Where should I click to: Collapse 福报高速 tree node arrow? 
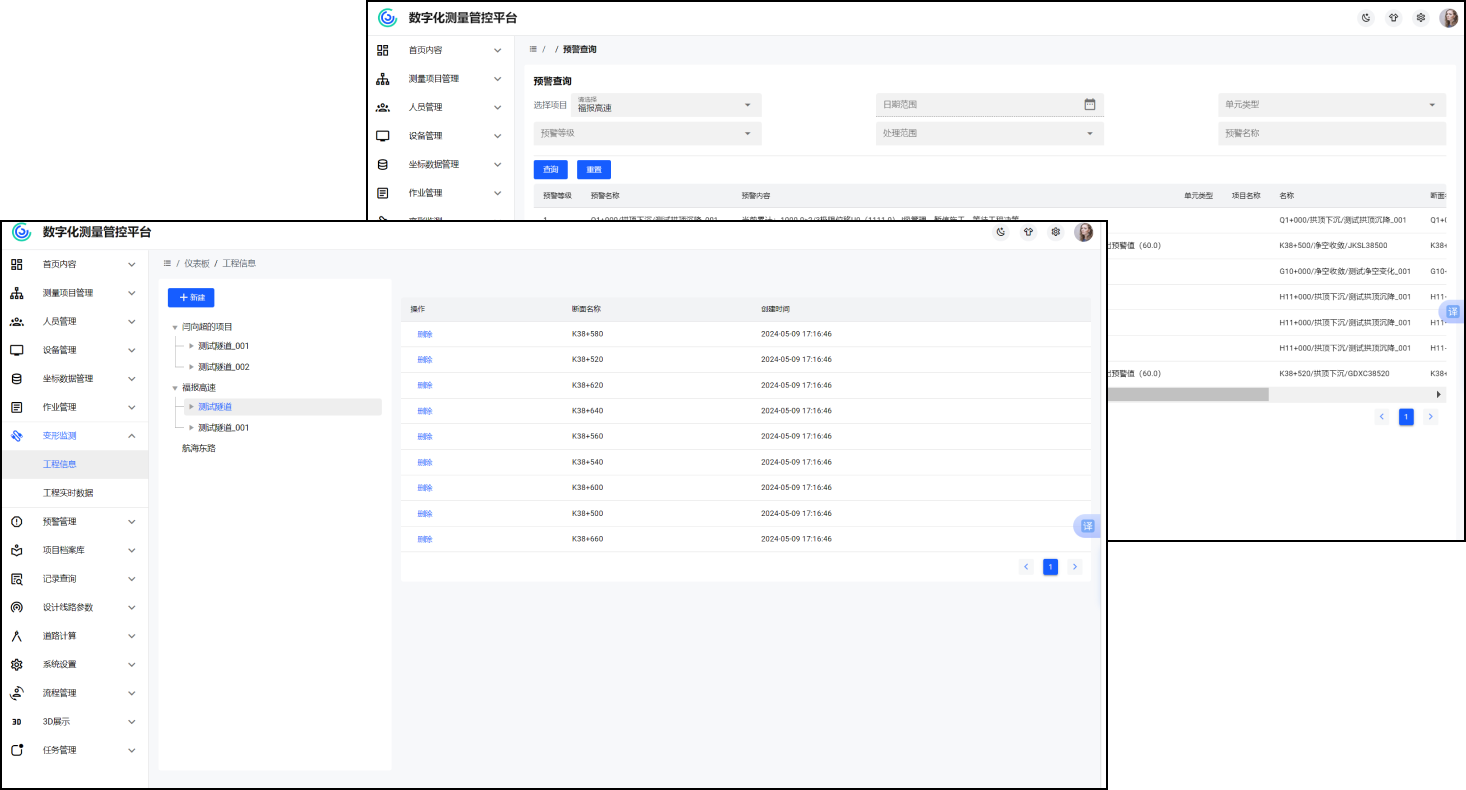pyautogui.click(x=176, y=387)
